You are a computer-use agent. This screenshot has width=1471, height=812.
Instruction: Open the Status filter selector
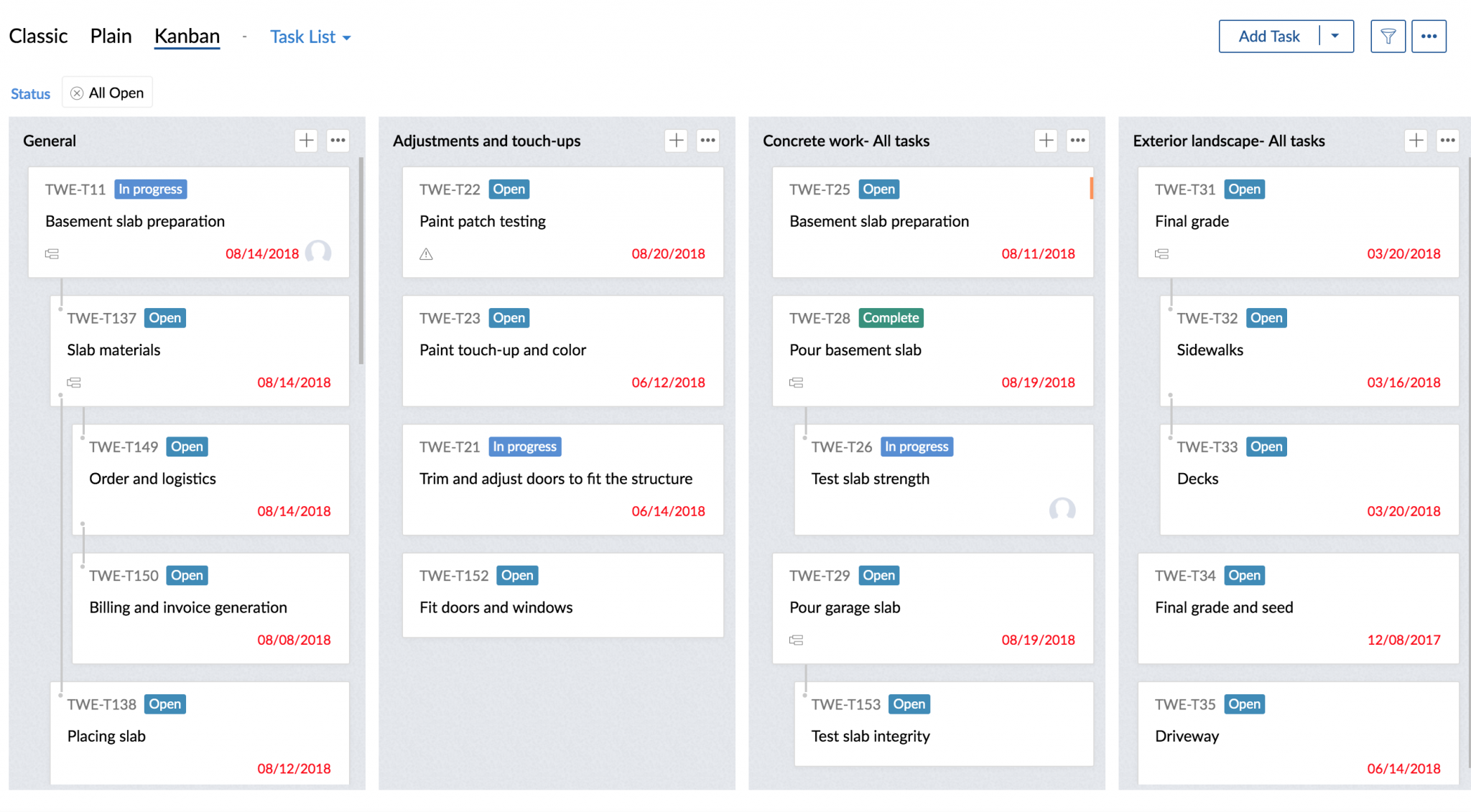pos(30,93)
